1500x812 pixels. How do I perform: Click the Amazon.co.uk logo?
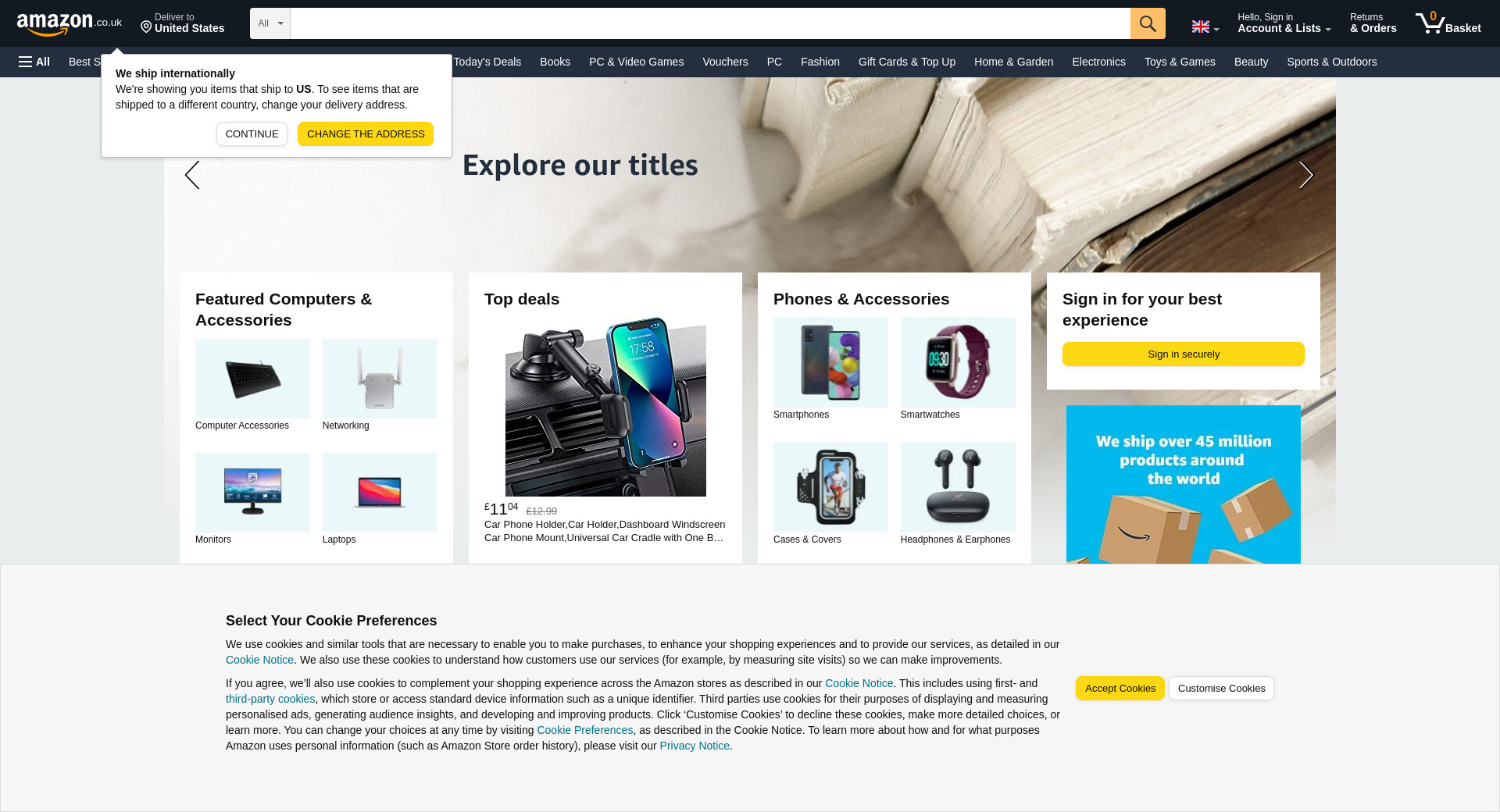tap(70, 24)
